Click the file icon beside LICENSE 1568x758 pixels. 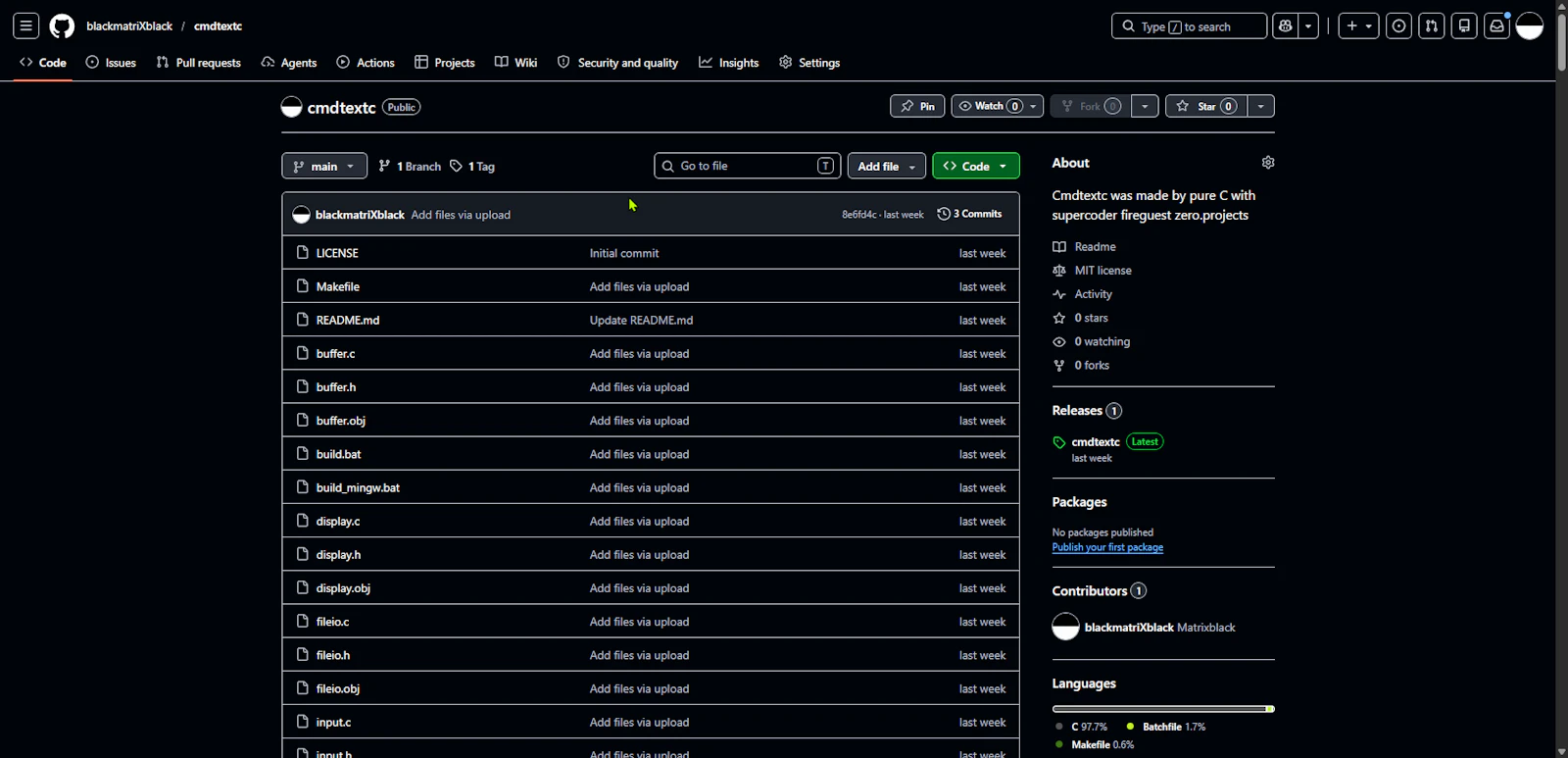click(303, 252)
